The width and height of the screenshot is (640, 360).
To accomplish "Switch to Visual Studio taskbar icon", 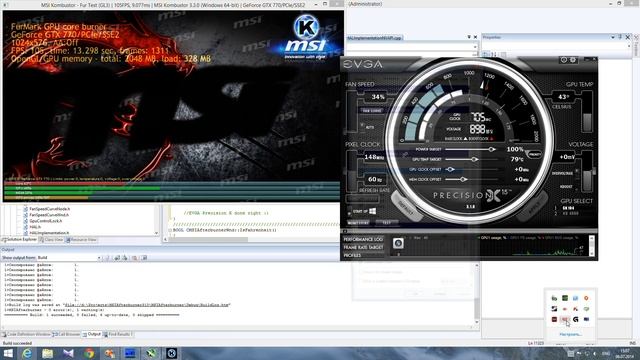I will [x=68, y=353].
